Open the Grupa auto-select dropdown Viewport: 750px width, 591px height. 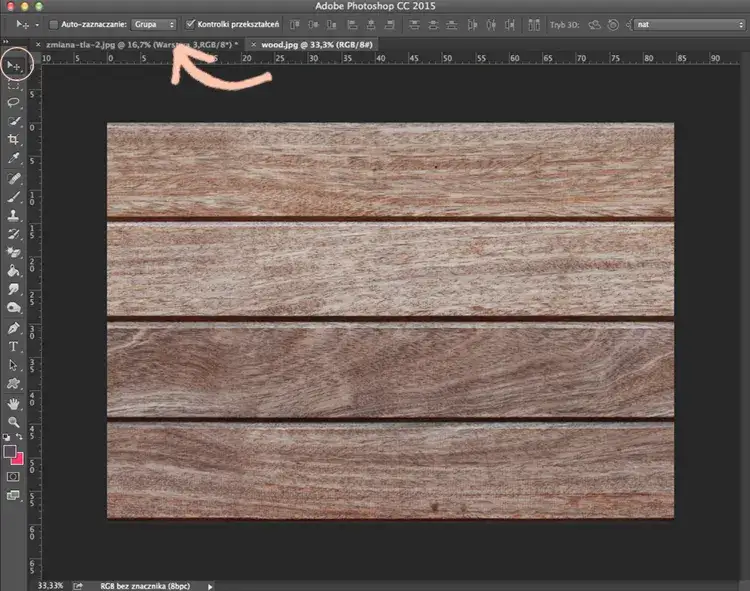[x=155, y=23]
